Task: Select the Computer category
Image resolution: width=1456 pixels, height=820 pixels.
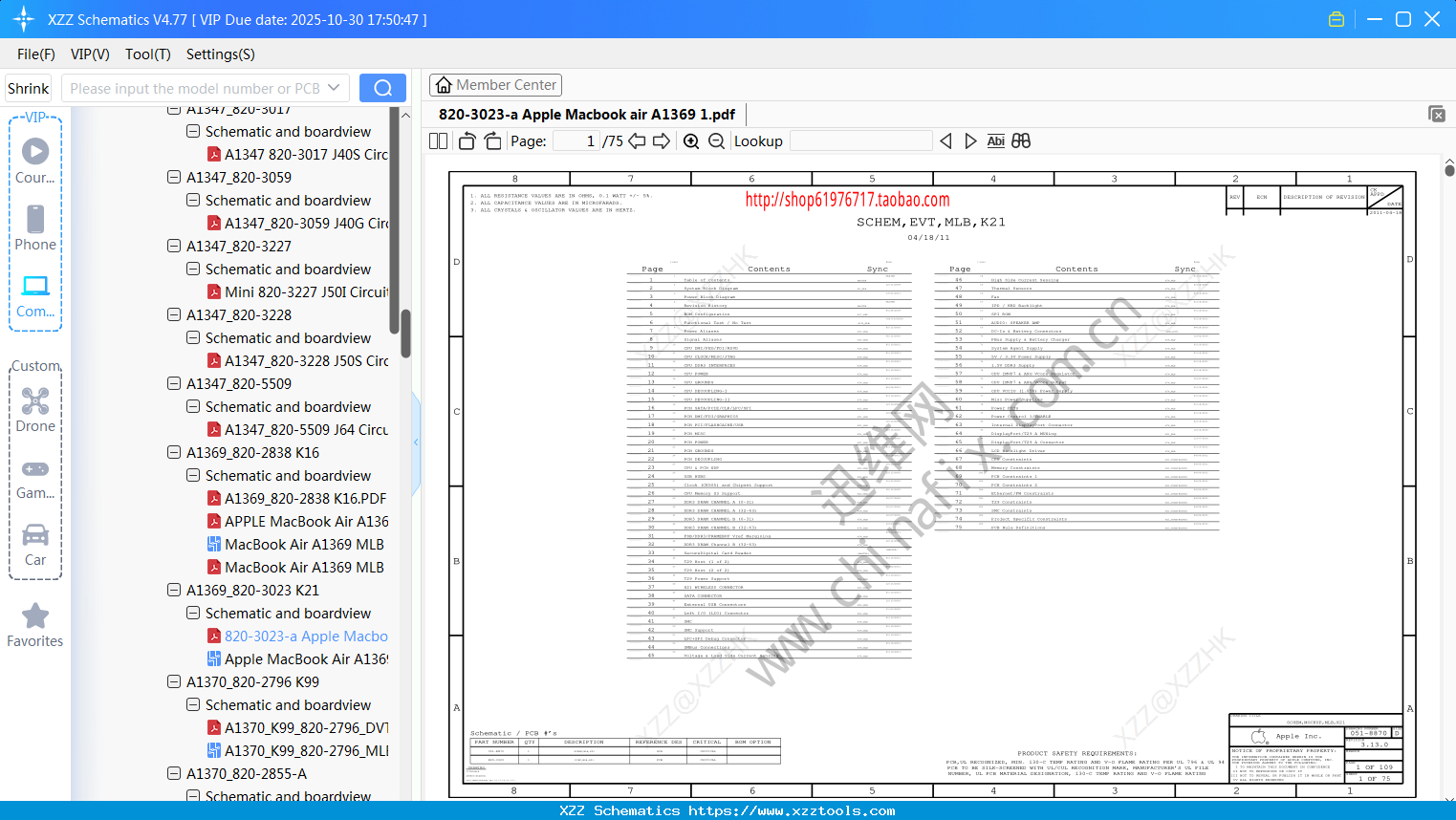Action: pyautogui.click(x=35, y=296)
